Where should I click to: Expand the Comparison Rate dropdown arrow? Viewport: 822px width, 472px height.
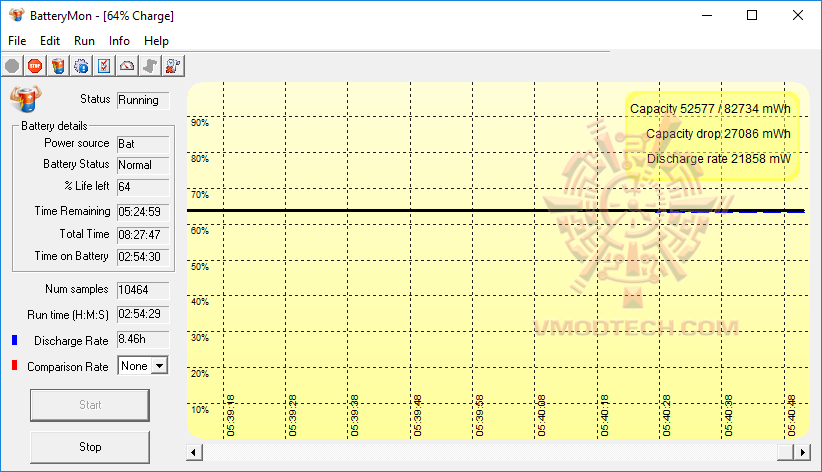[160, 366]
